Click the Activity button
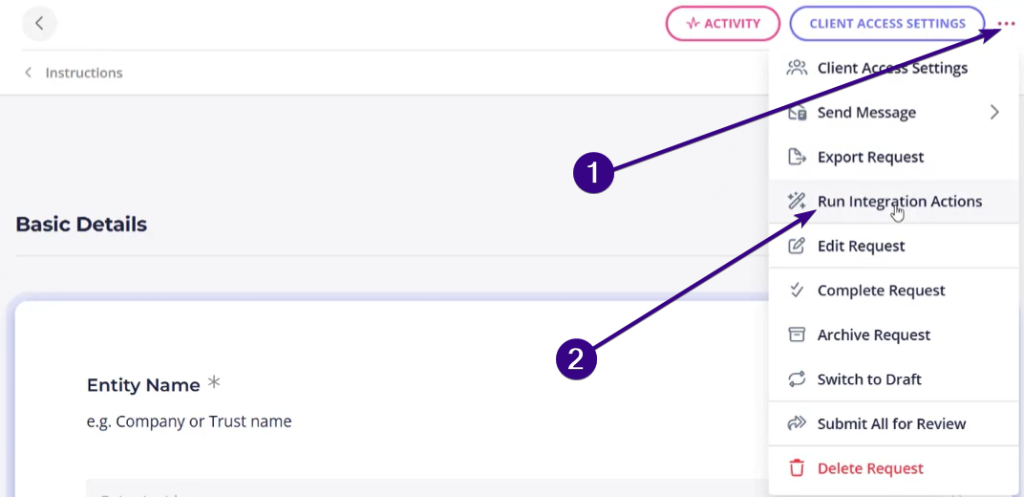 722,23
